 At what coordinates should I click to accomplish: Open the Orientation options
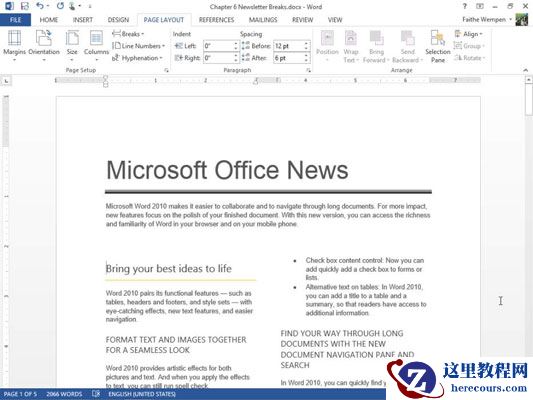(44, 46)
